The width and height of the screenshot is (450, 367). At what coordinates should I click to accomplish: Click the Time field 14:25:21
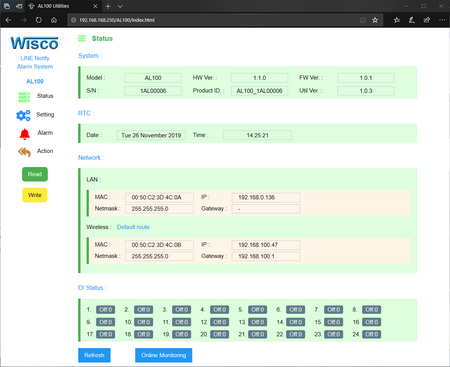click(x=257, y=135)
